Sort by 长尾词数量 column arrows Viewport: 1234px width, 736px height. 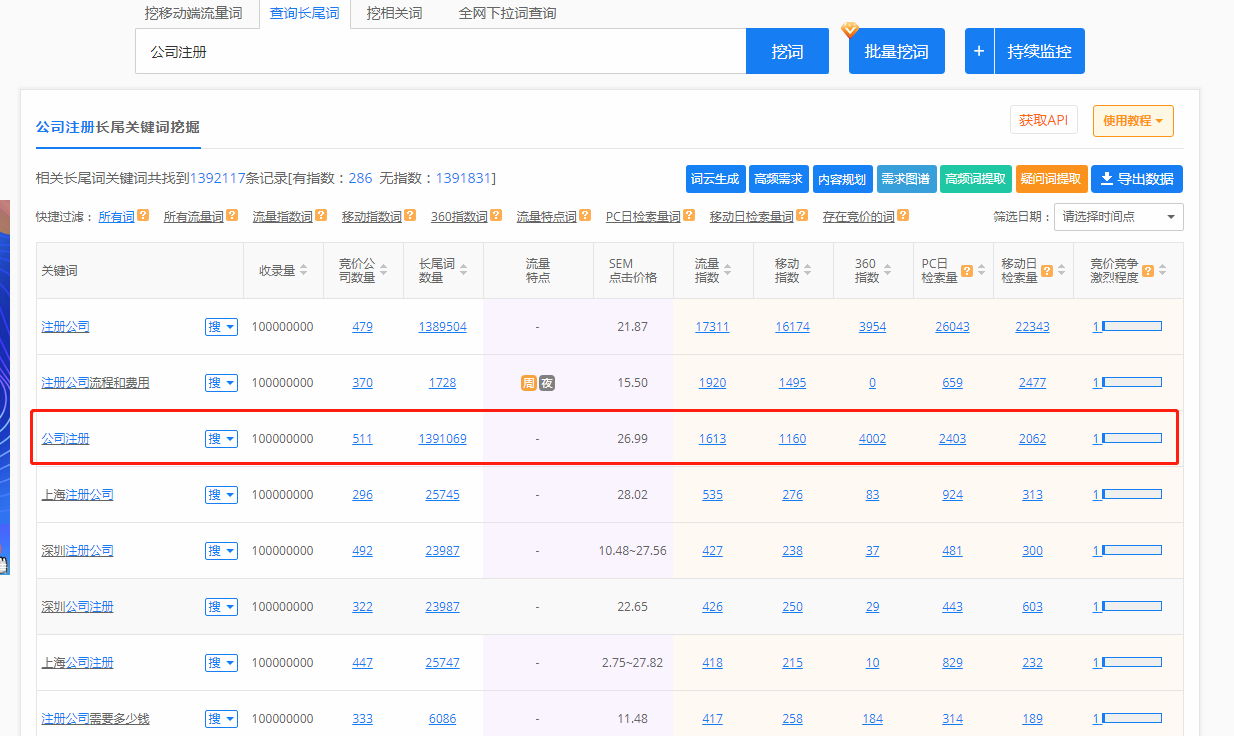point(464,270)
